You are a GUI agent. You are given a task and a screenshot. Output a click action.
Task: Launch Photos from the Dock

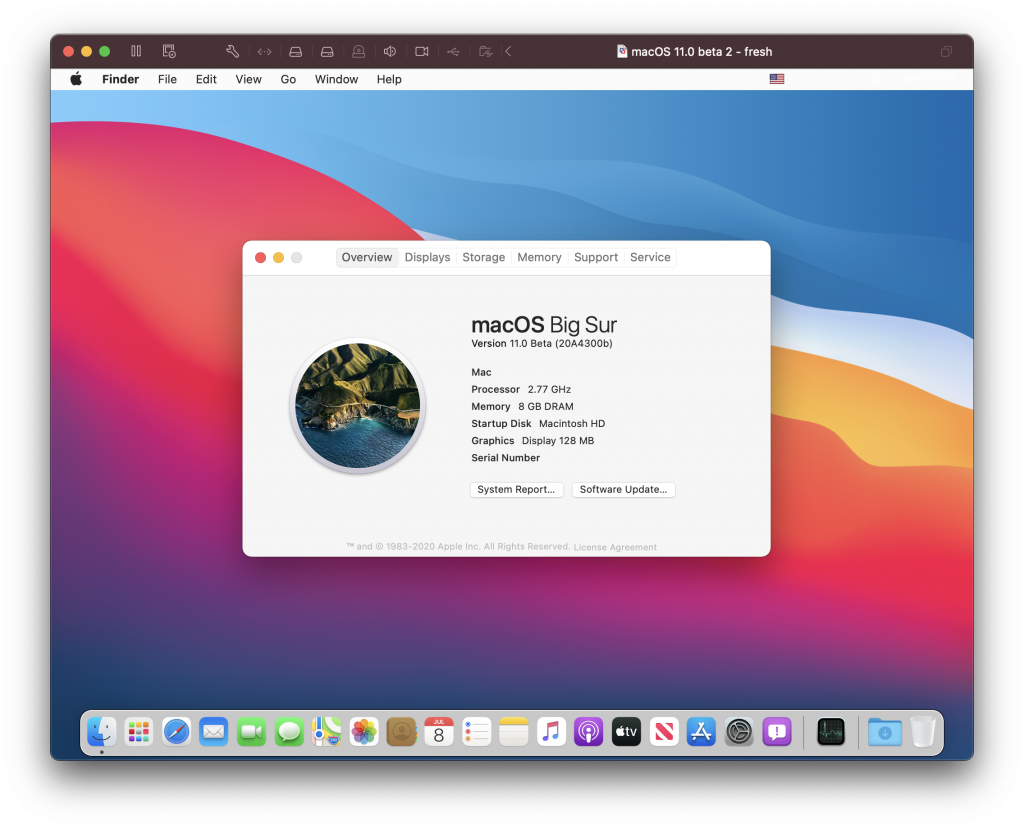pyautogui.click(x=364, y=732)
